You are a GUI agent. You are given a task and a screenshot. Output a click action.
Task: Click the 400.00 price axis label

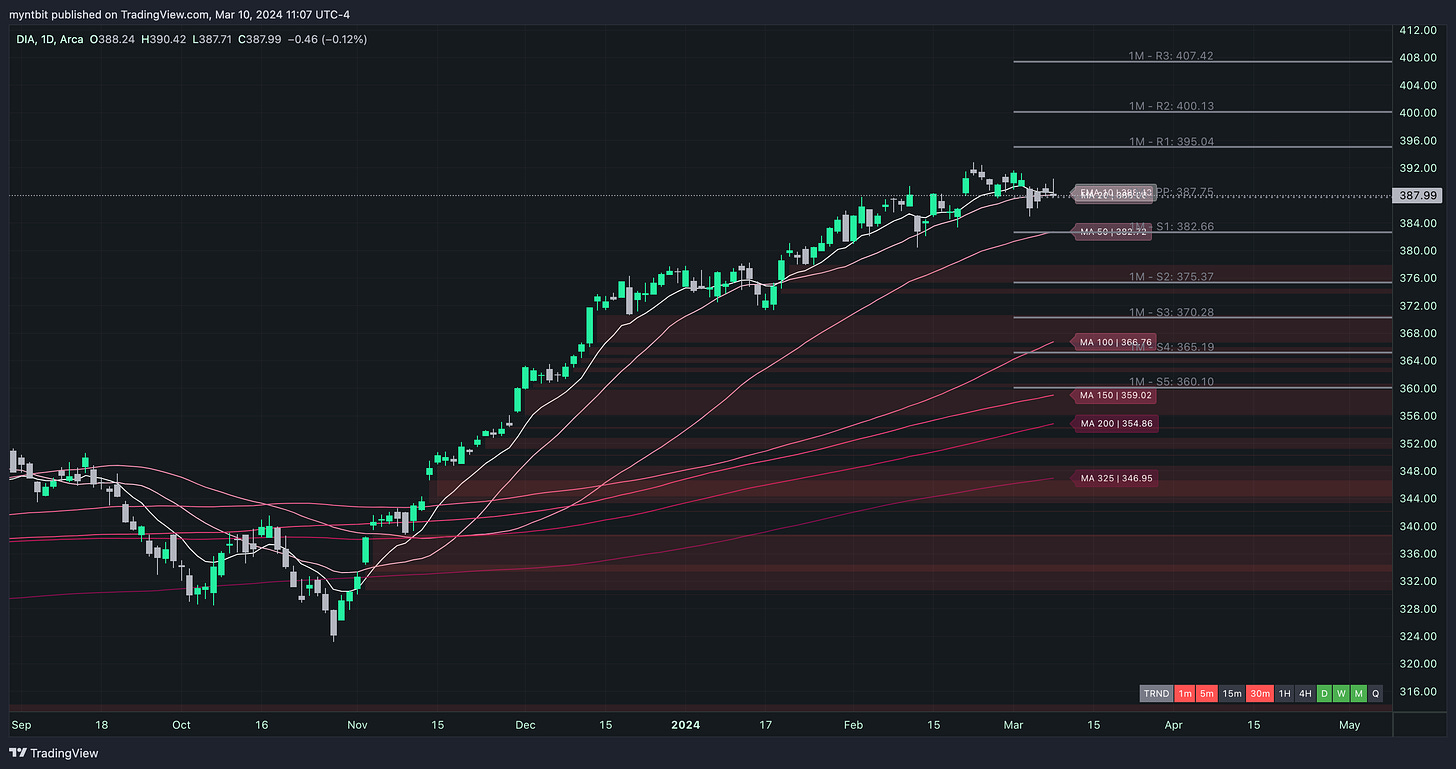coord(1418,113)
